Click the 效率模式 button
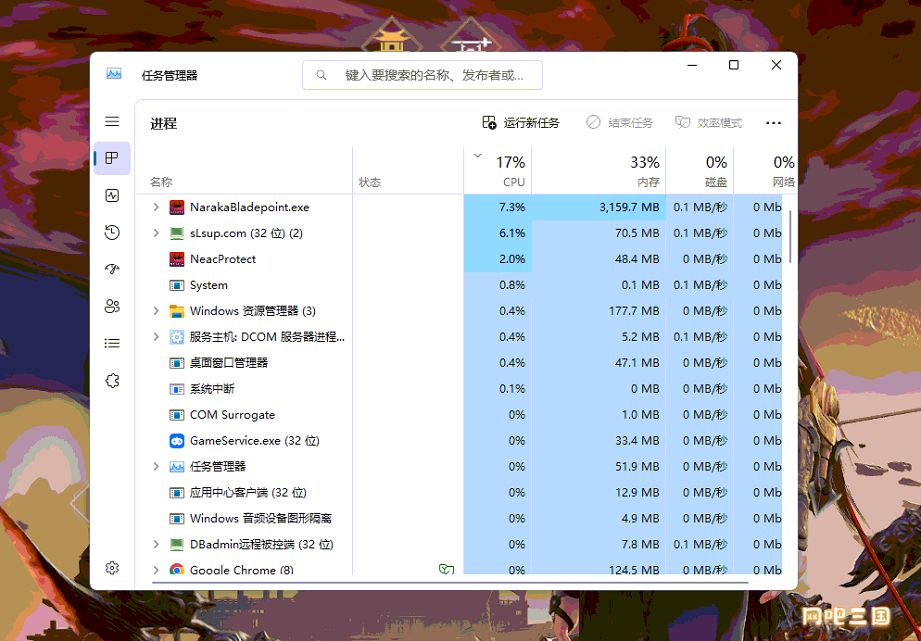The width and height of the screenshot is (921, 641). pos(708,123)
